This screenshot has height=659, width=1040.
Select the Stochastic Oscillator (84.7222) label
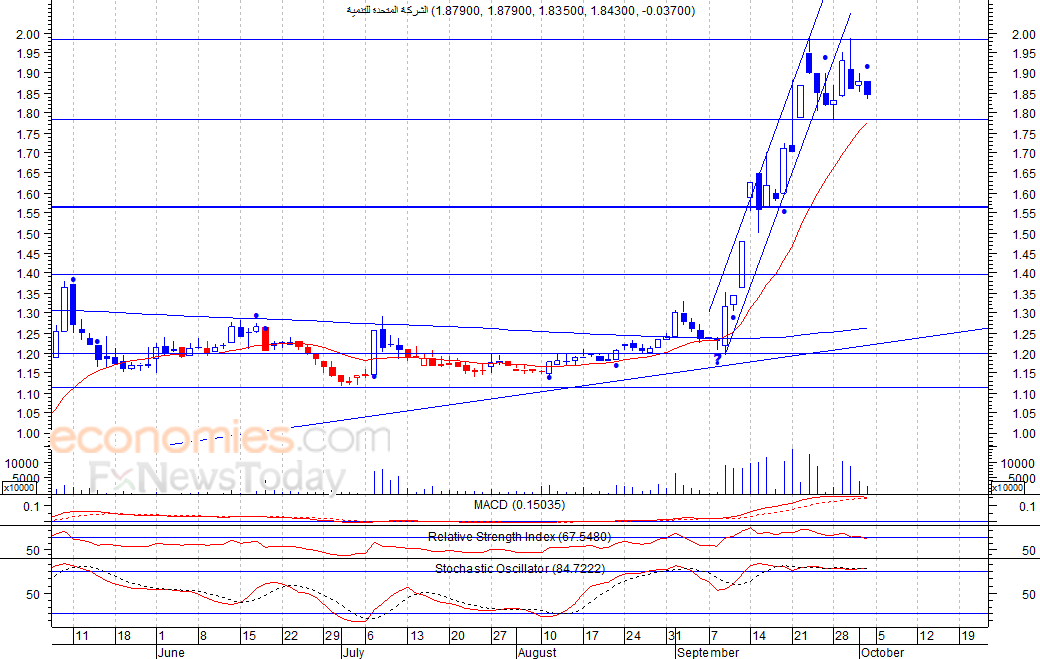(520, 568)
